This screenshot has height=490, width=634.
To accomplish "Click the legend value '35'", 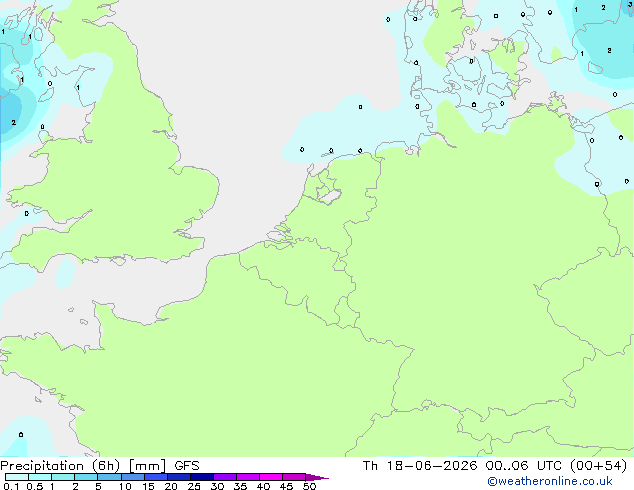I will coord(241,486).
